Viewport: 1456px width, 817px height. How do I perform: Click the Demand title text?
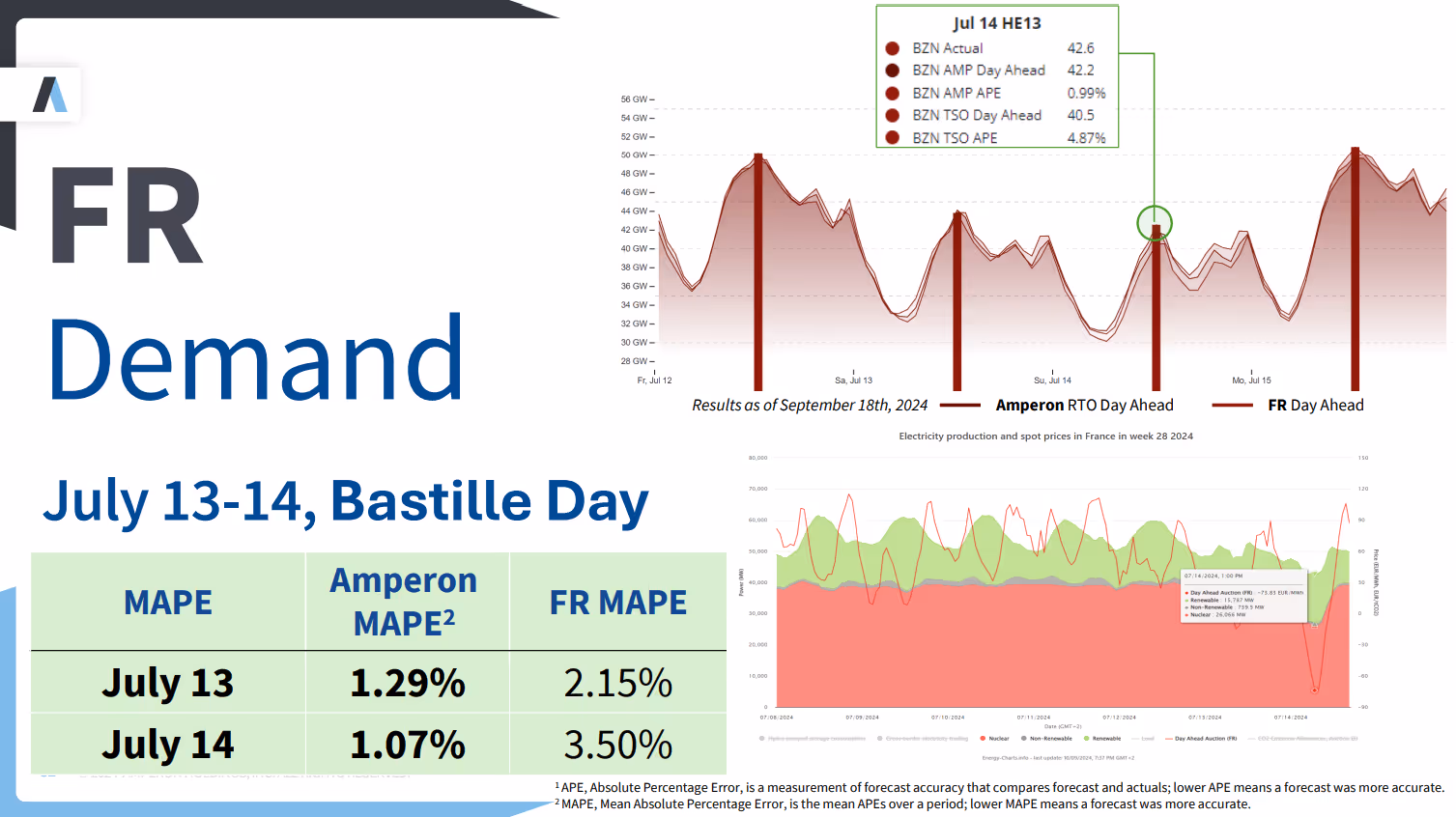coord(256,358)
